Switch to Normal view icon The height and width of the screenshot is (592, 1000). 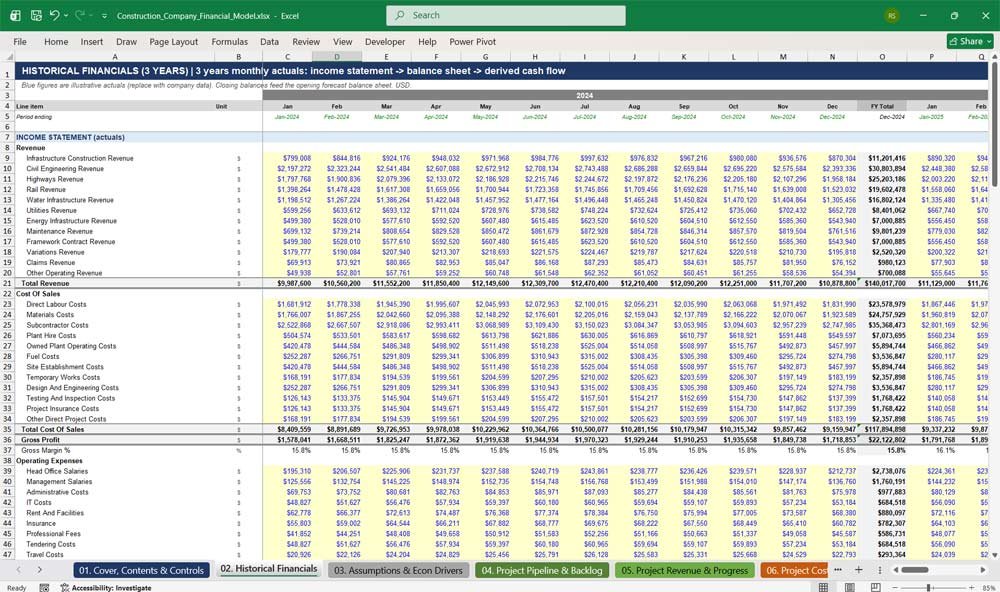point(824,588)
